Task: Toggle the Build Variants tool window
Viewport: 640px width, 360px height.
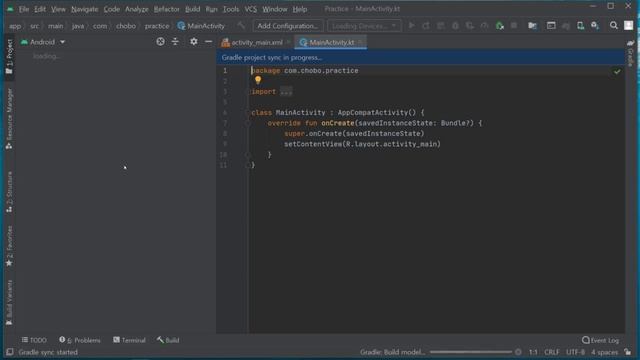Action: coord(9,302)
